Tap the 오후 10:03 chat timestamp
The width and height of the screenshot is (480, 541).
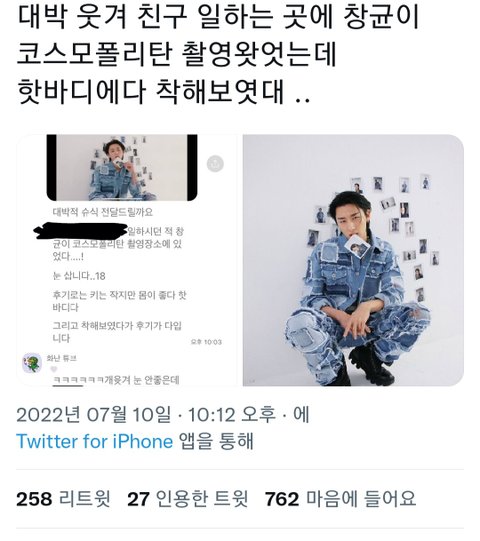point(206,342)
